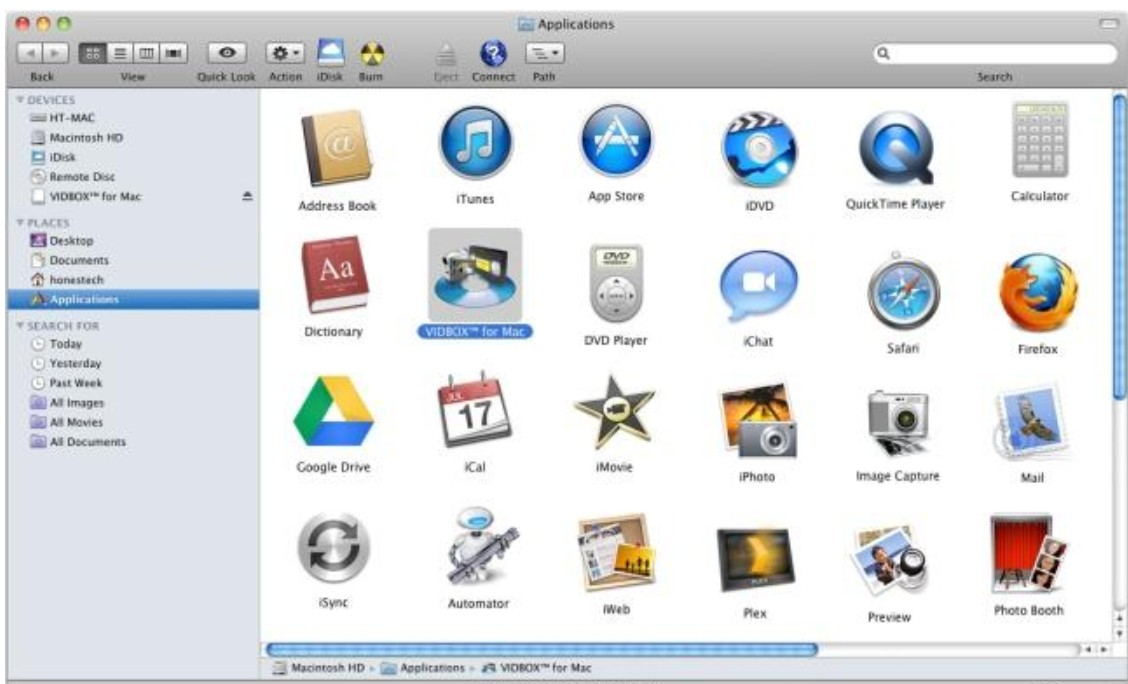
Task: Go forward with the right arrow button
Action: coord(55,53)
